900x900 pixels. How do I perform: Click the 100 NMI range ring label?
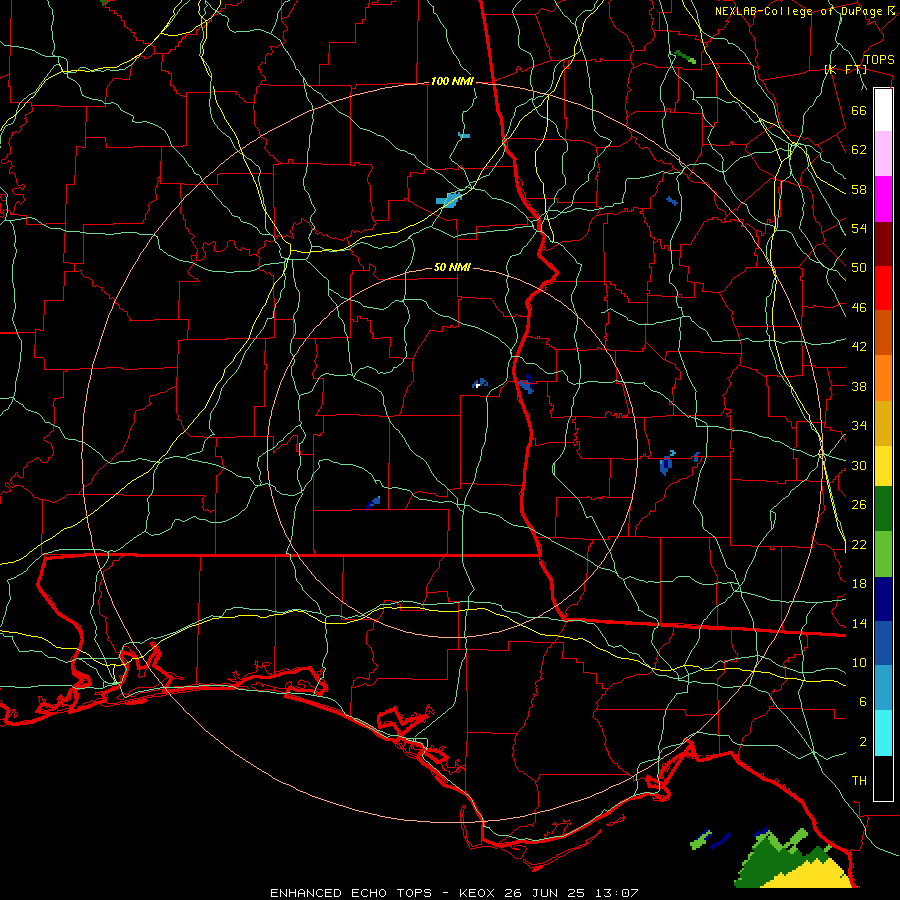pos(452,82)
